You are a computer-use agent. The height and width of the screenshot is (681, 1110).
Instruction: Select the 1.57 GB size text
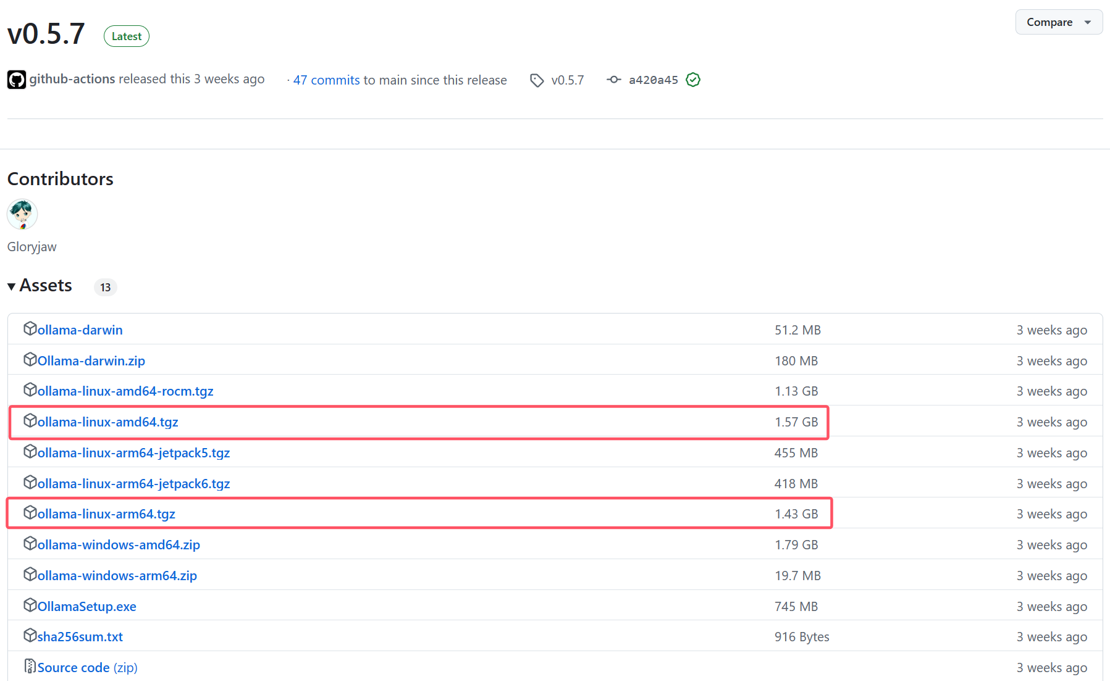[796, 422]
